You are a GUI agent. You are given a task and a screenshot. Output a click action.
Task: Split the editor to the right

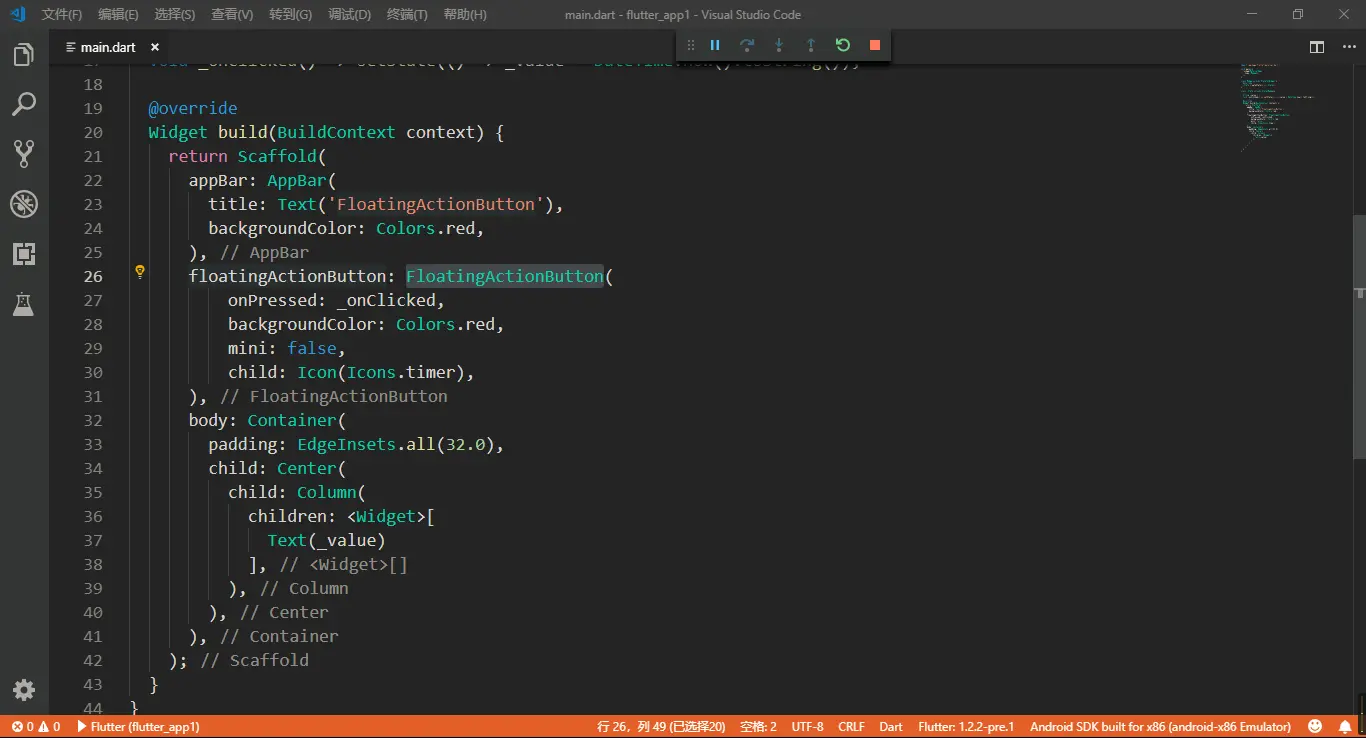[1317, 47]
